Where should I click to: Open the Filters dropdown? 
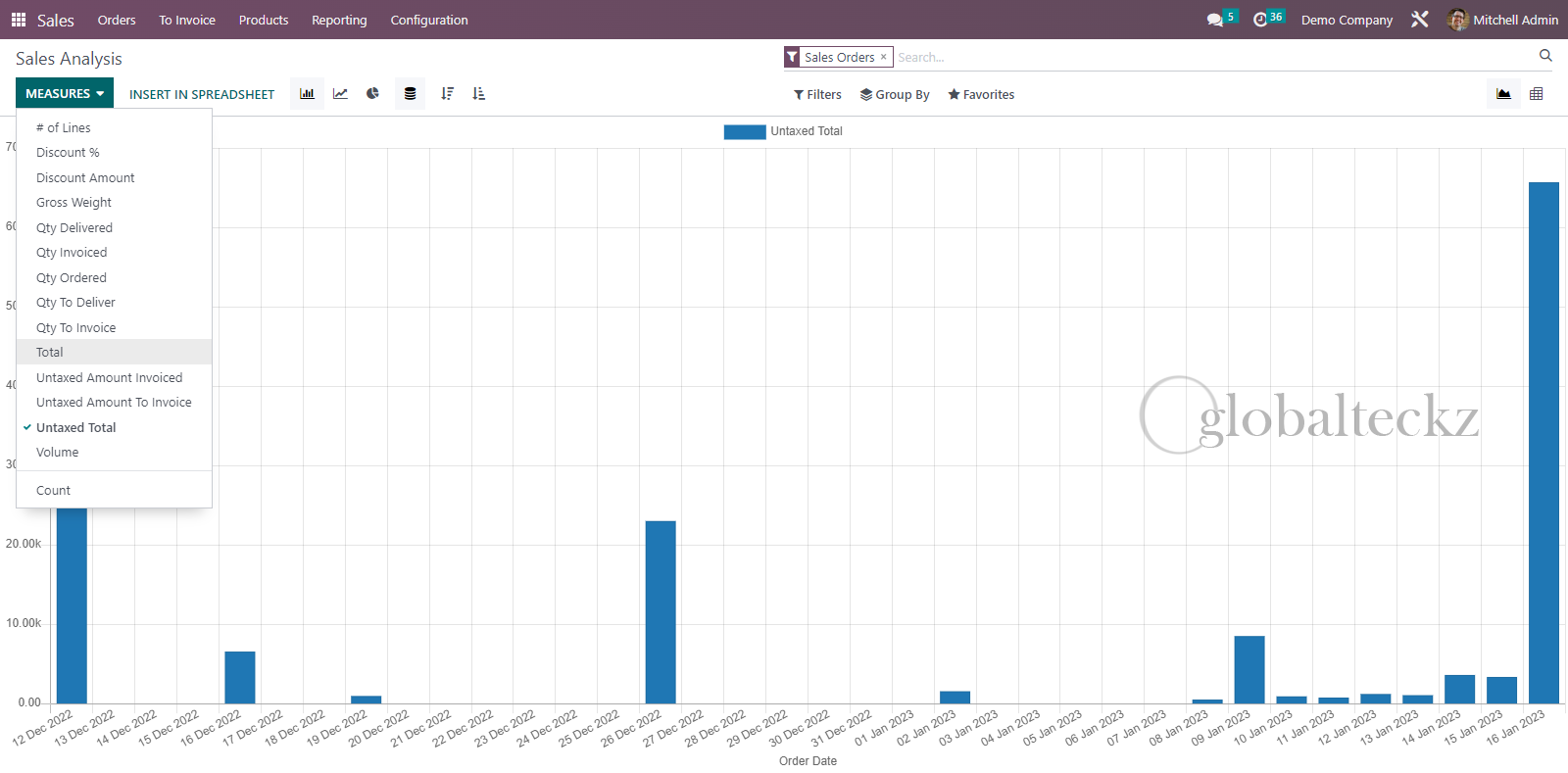(817, 95)
